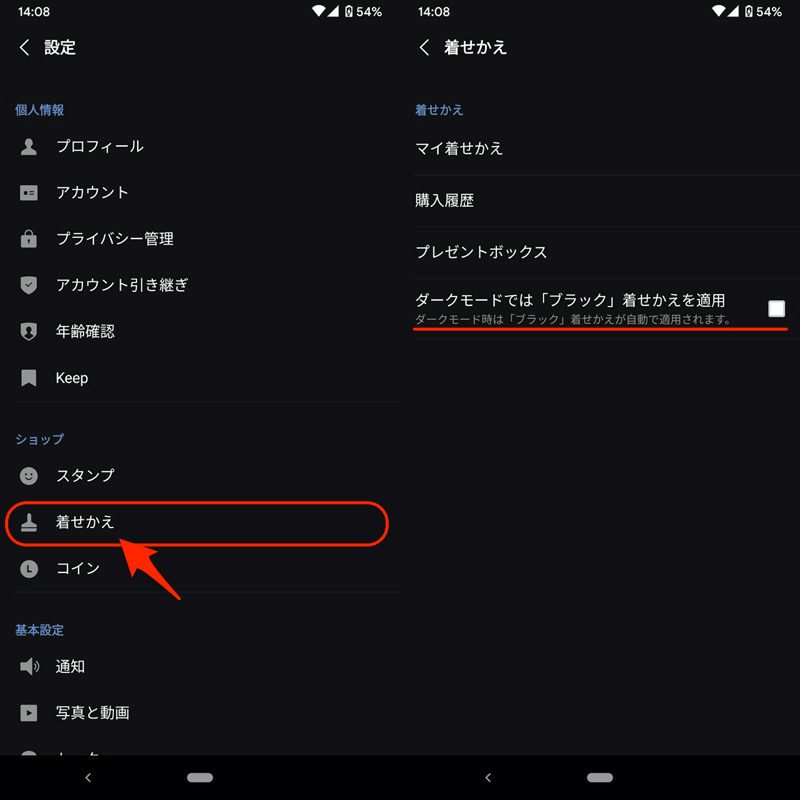The width and height of the screenshot is (800, 800).
Task: Tap the age verification badge icon
Action: click(x=29, y=331)
